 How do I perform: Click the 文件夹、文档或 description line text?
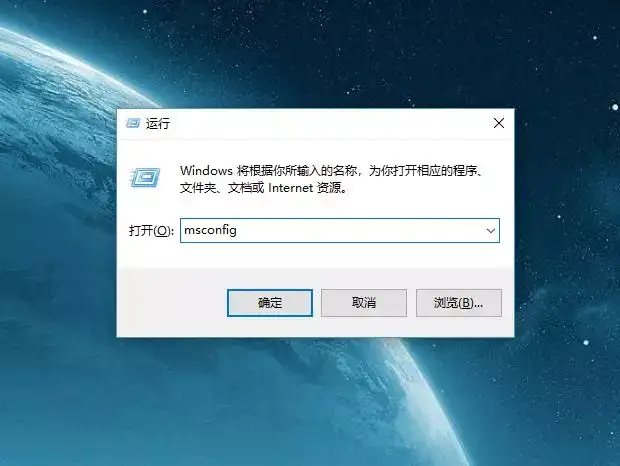[x=222, y=188]
